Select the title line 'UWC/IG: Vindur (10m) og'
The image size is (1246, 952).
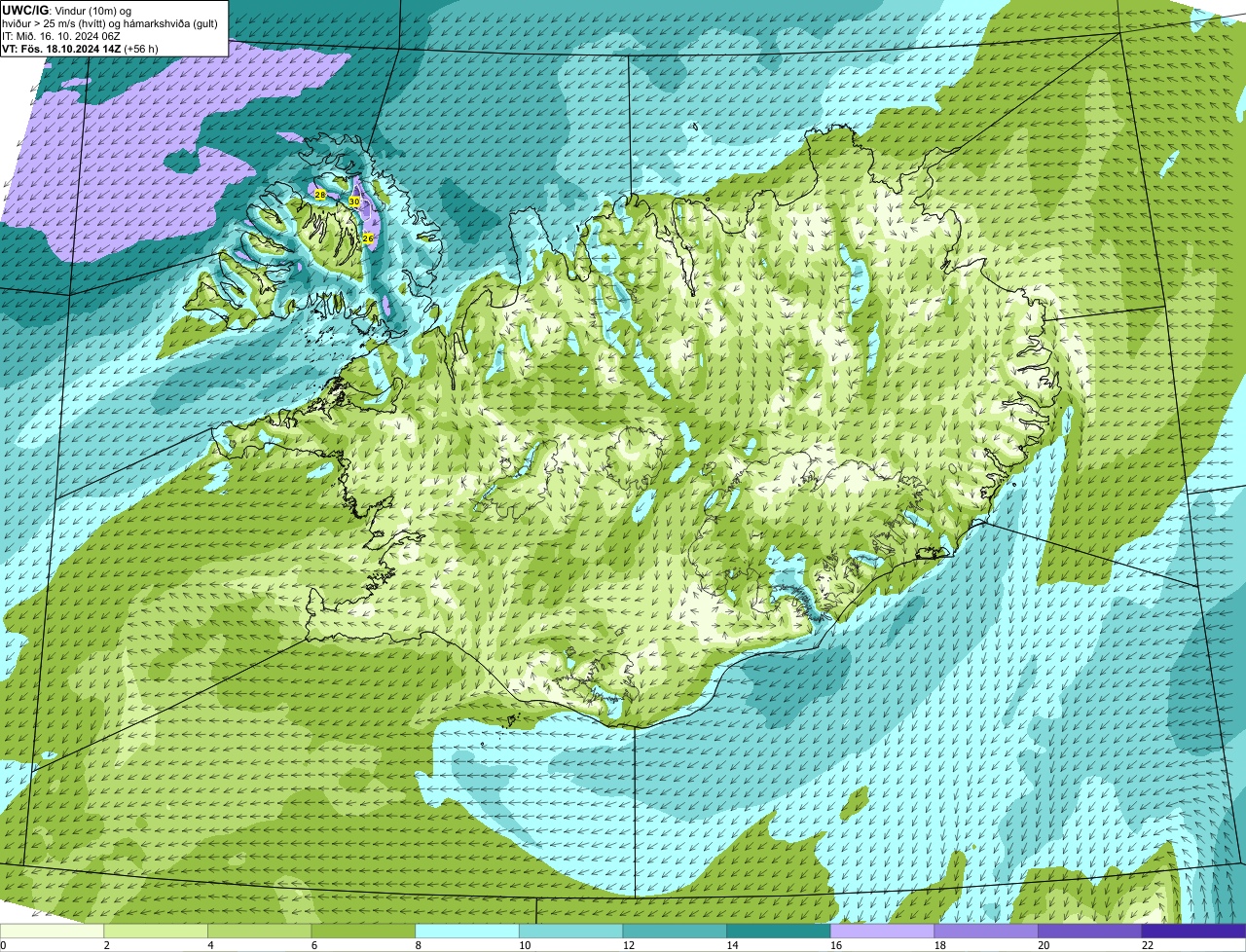[x=67, y=10]
